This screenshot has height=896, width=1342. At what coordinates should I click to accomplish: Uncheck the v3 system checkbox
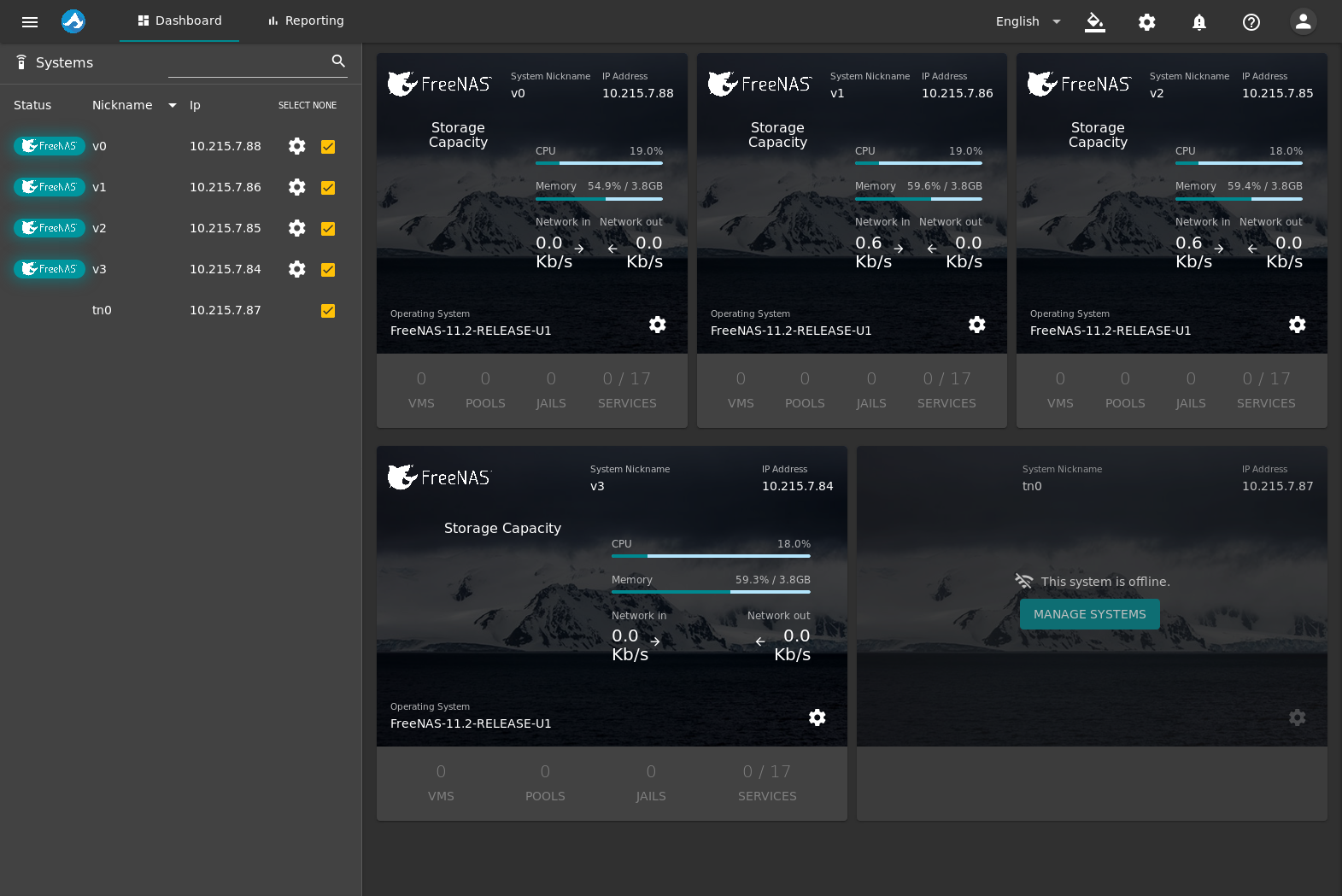pos(328,270)
